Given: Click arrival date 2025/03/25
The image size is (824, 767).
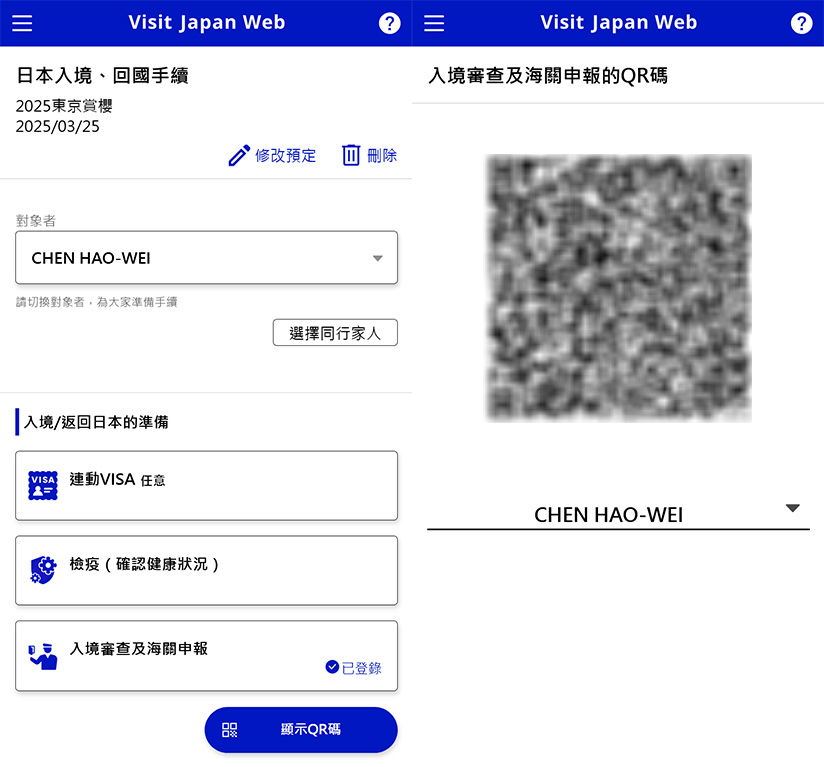Looking at the screenshot, I should pos(57,127).
